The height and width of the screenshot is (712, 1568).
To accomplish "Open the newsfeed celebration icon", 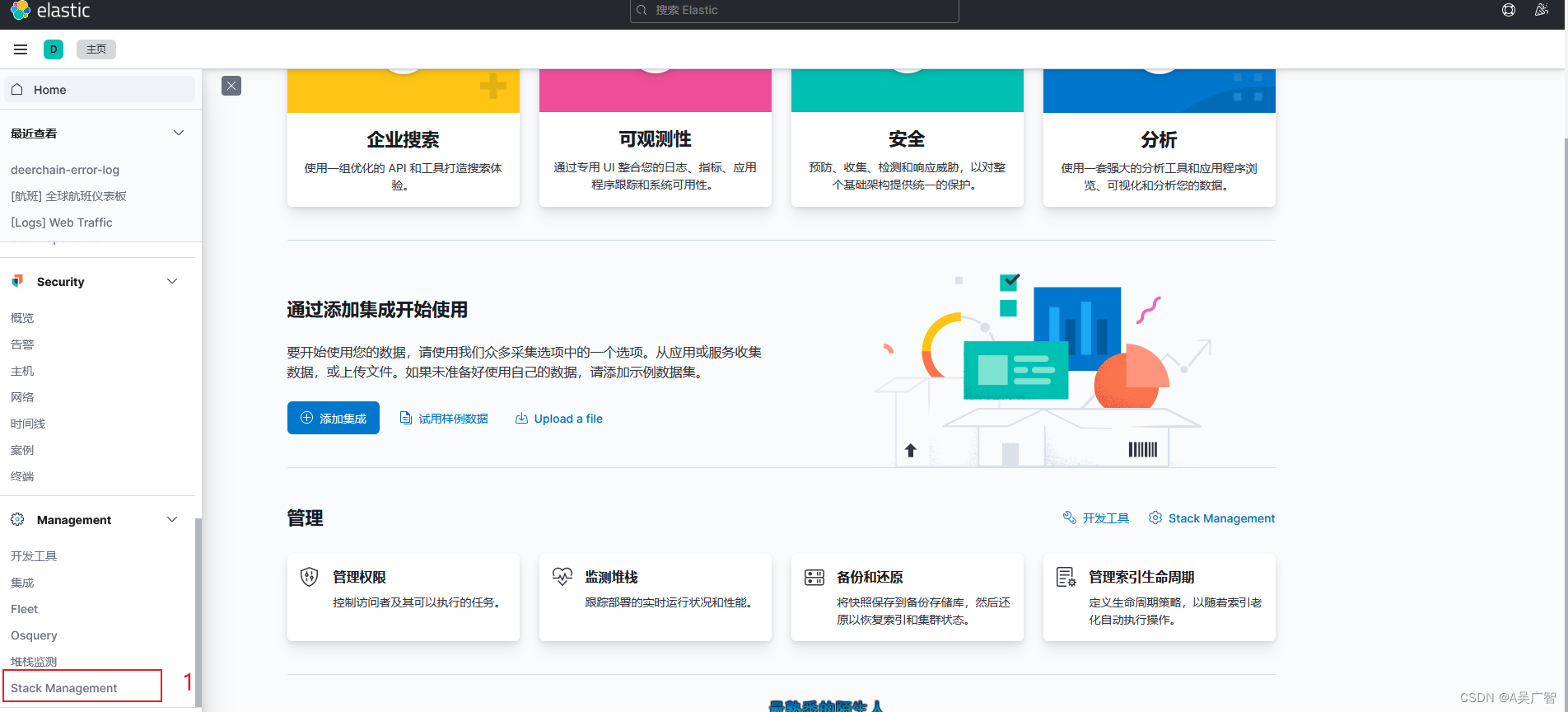I will coord(1542,10).
